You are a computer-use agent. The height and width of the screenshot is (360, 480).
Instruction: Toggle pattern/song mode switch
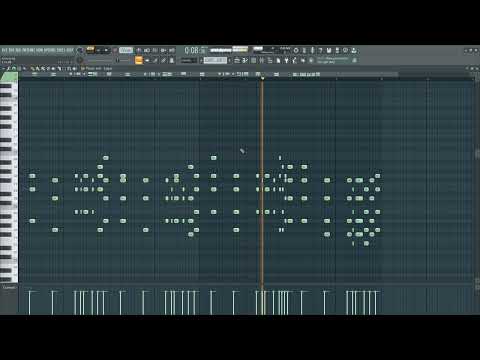(90, 50)
